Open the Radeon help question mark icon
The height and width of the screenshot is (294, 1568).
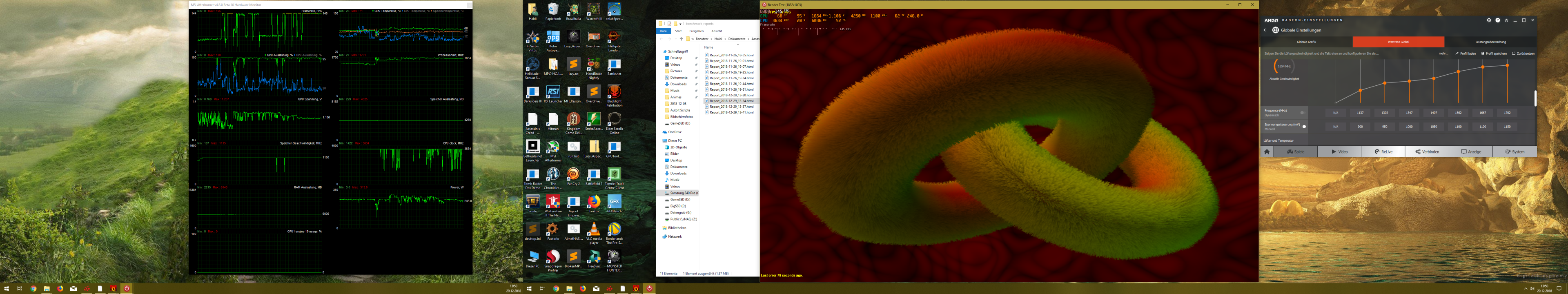tap(1498, 20)
